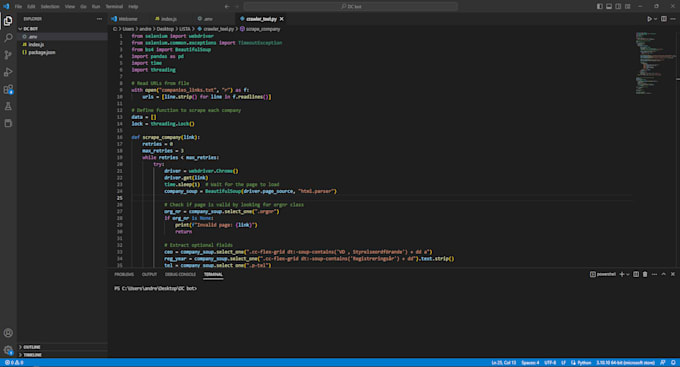Click the VS Code logo in the title bar
The image size is (680, 367).
(x=6, y=7)
